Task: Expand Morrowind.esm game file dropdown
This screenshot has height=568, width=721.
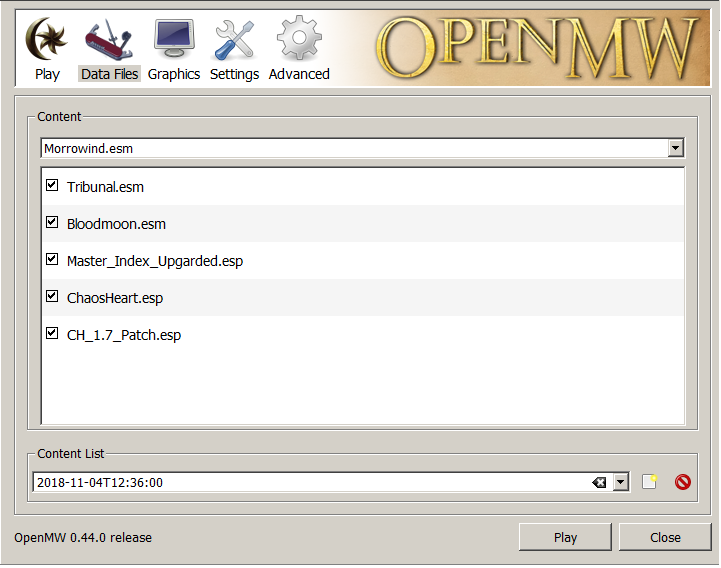Action: click(675, 148)
